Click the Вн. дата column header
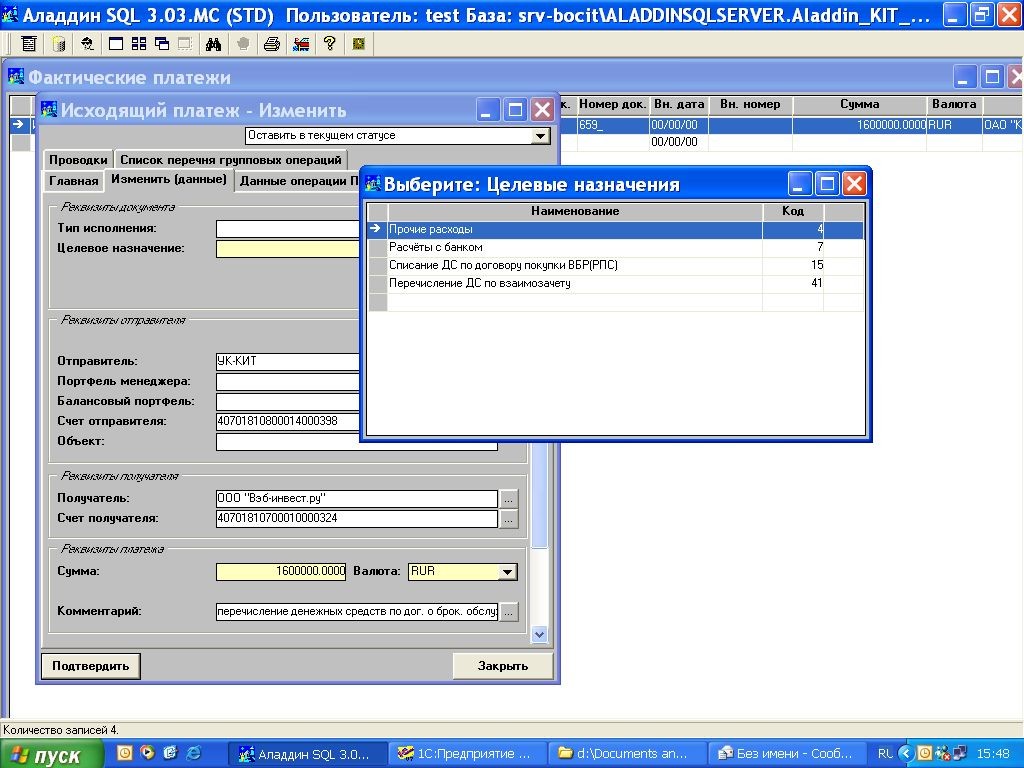 click(x=679, y=104)
